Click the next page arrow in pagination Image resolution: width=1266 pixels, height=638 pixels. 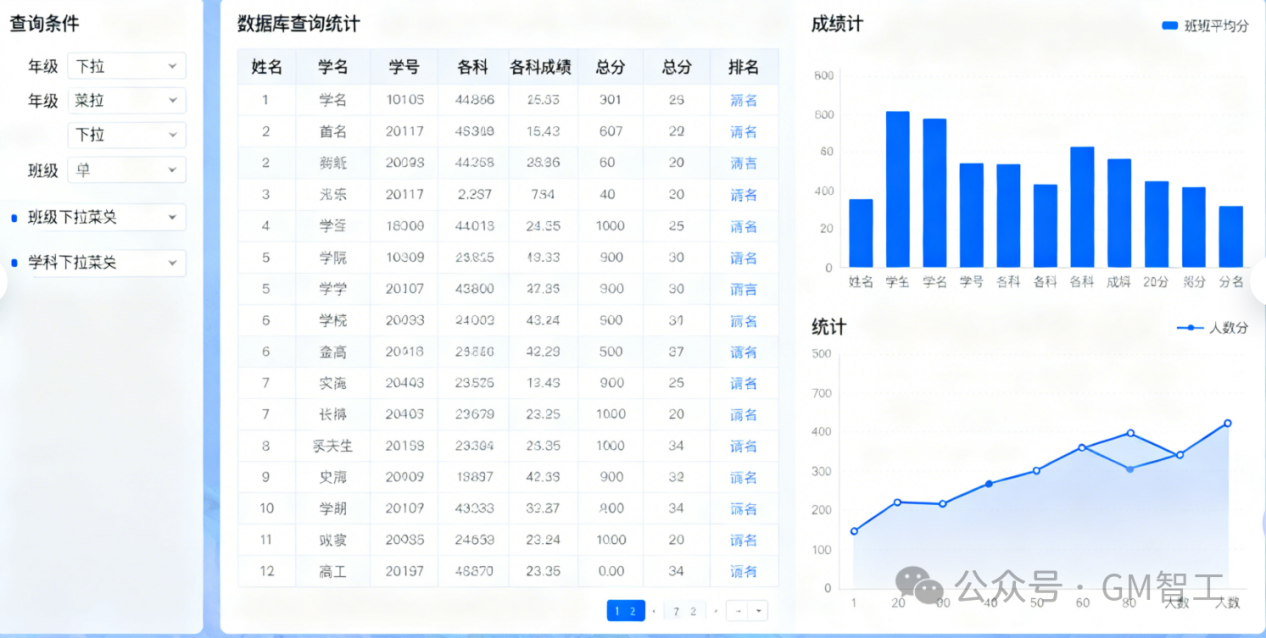(x=715, y=611)
